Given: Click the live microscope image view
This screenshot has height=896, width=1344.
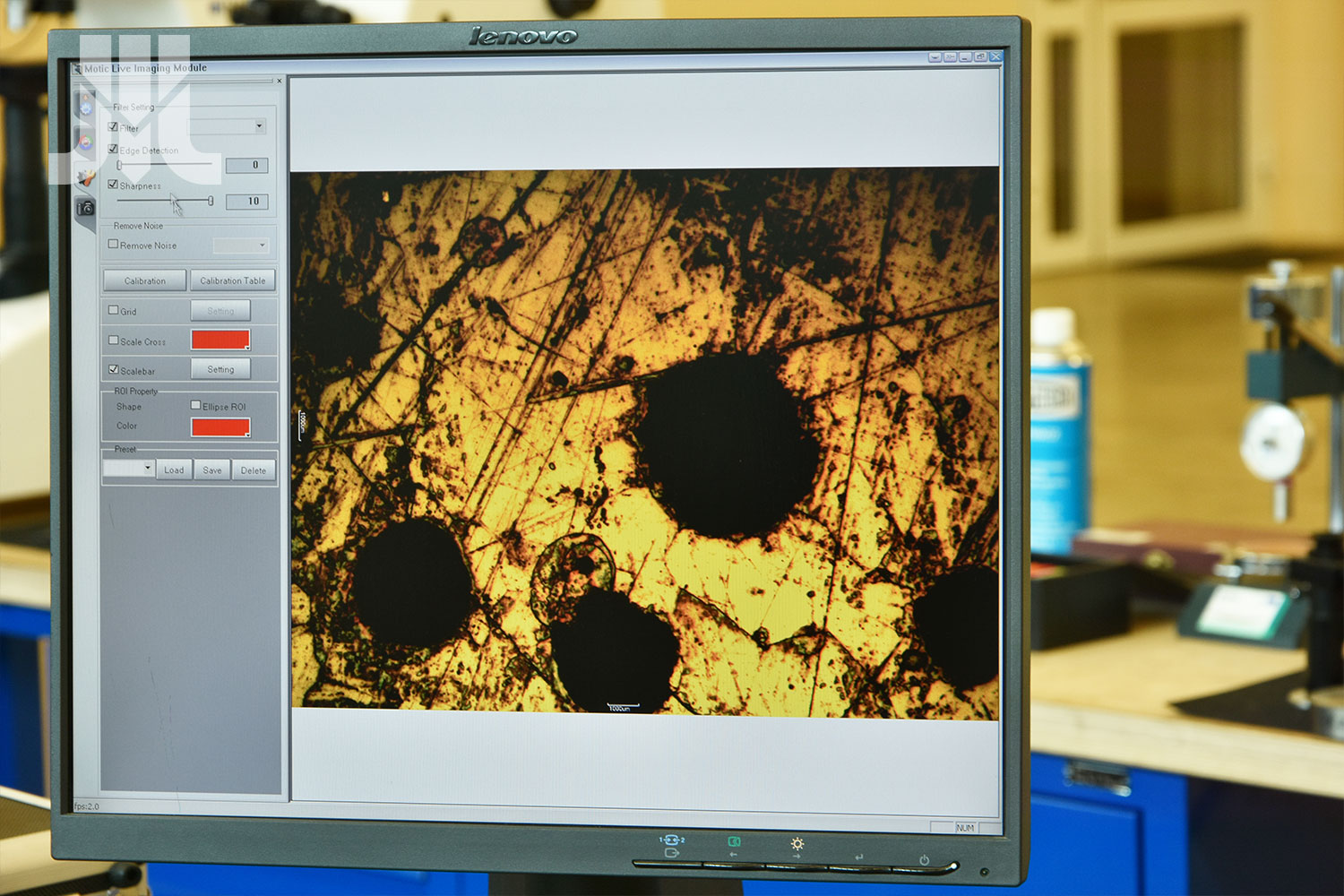Looking at the screenshot, I should click(x=644, y=442).
